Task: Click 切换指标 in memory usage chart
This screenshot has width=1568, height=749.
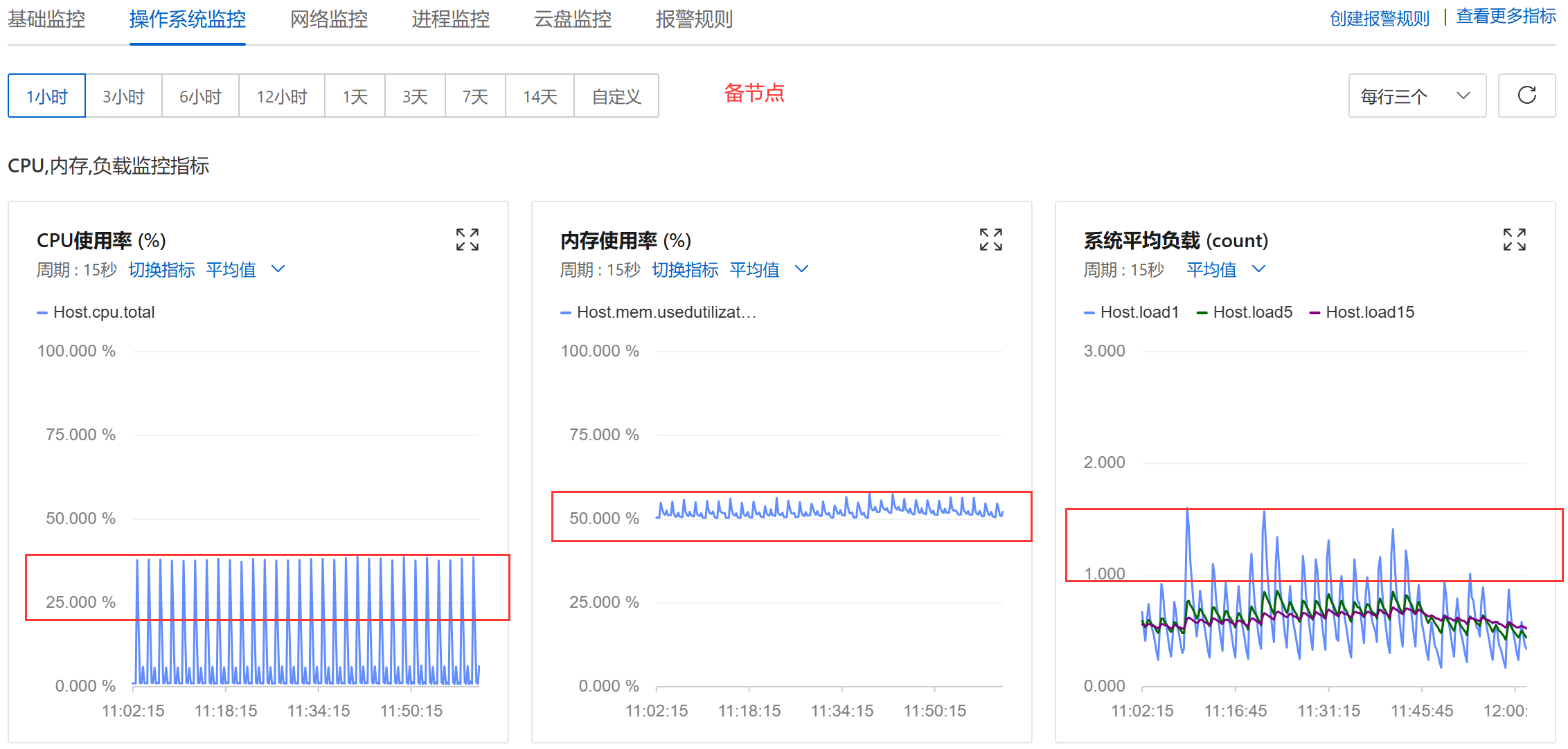Action: click(685, 269)
